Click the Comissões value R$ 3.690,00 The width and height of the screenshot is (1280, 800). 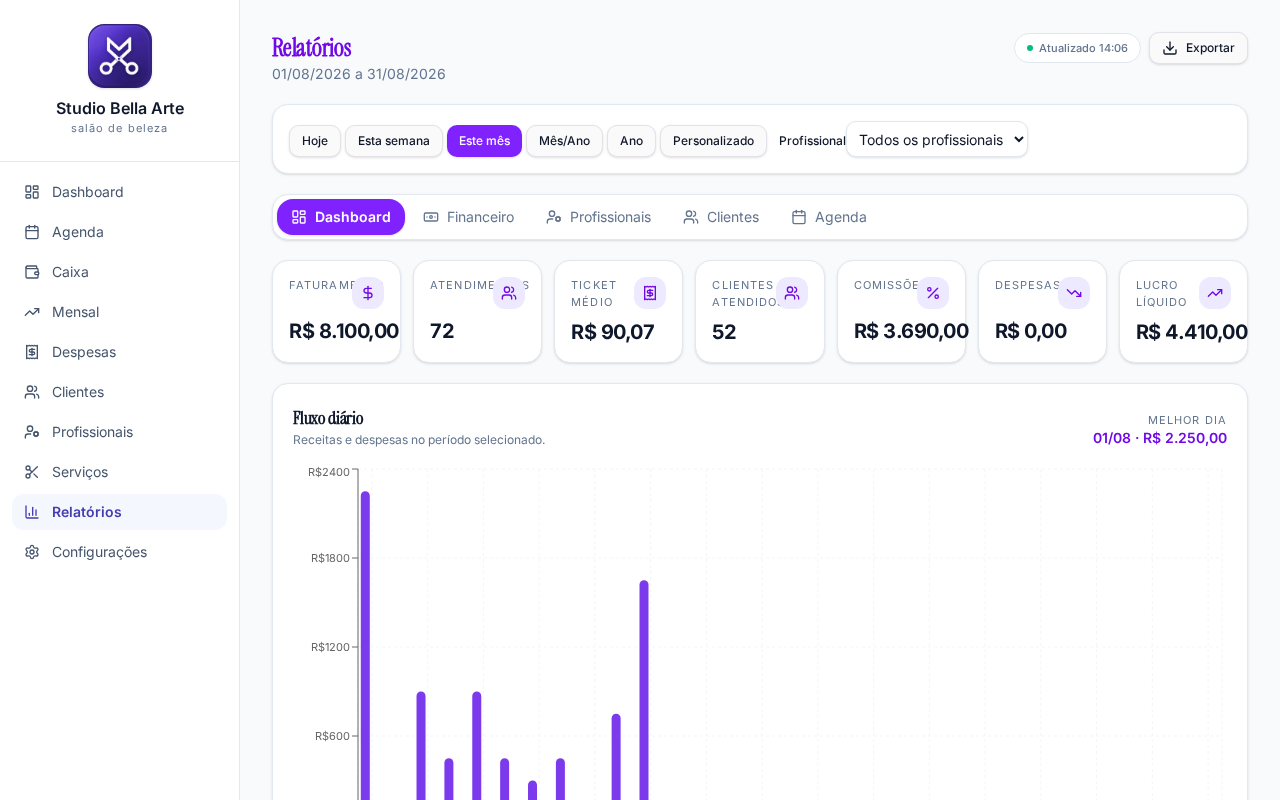[x=911, y=331]
